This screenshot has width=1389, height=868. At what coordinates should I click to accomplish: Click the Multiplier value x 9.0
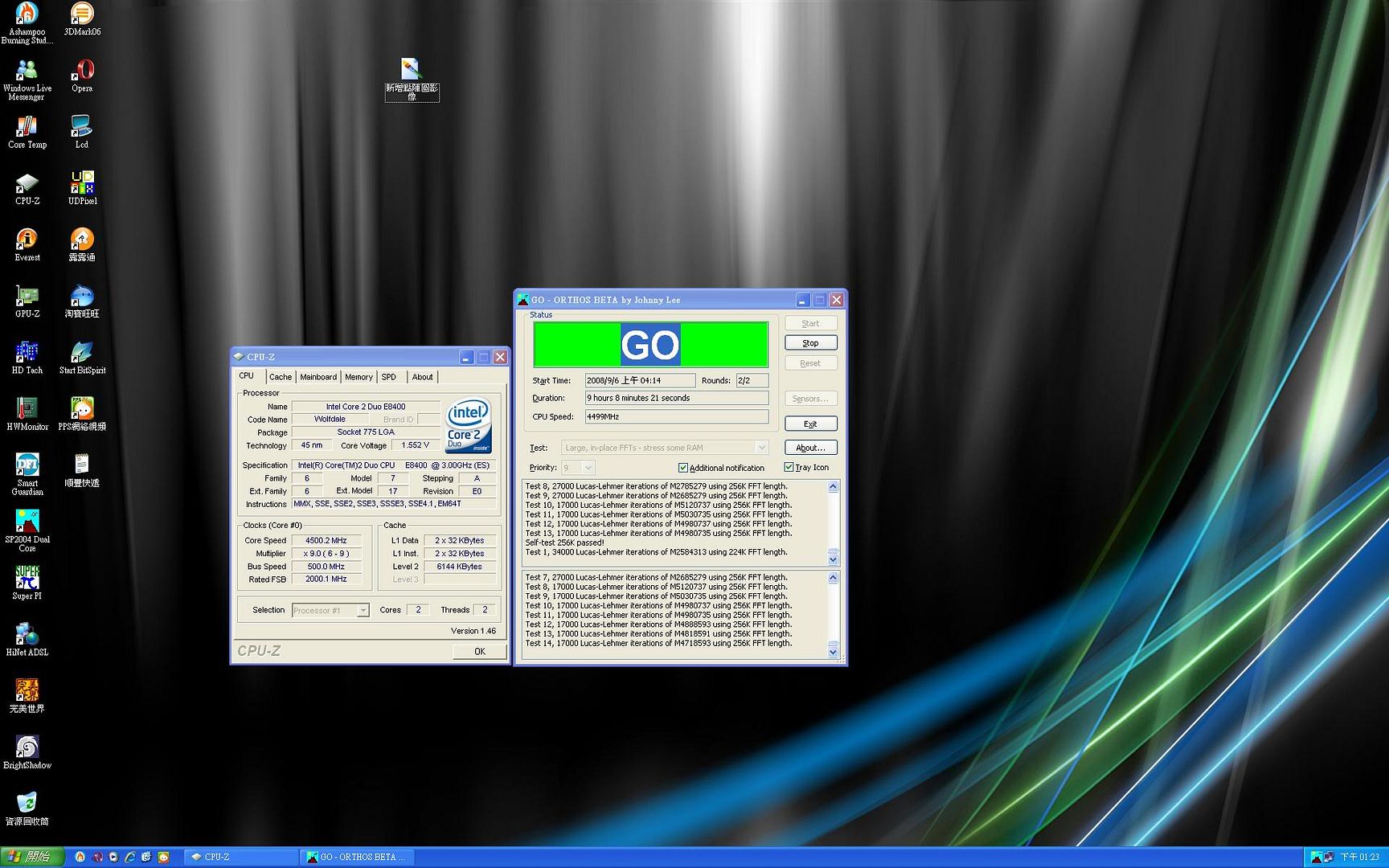tap(326, 554)
